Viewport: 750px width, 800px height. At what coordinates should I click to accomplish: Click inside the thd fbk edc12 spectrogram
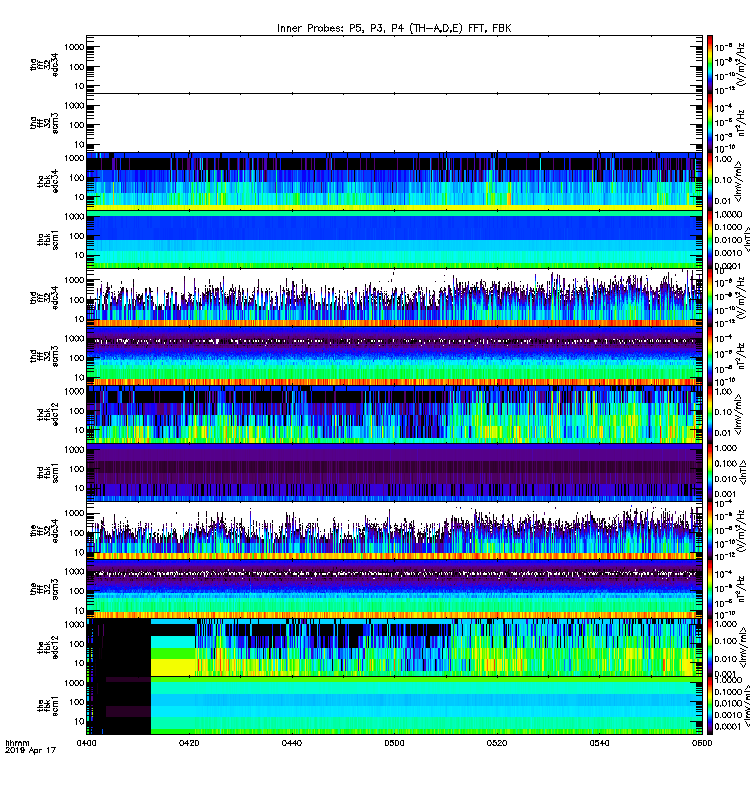pyautogui.click(x=394, y=414)
